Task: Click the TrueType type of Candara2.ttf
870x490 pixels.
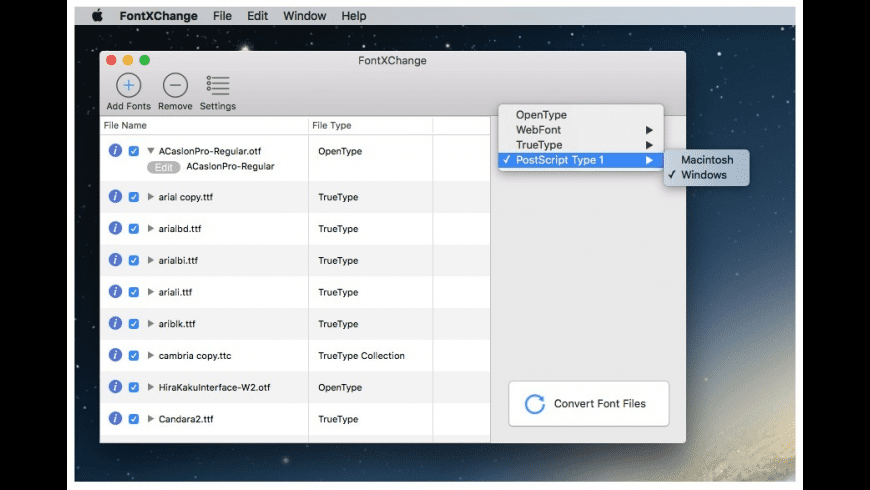Action: [x=338, y=419]
